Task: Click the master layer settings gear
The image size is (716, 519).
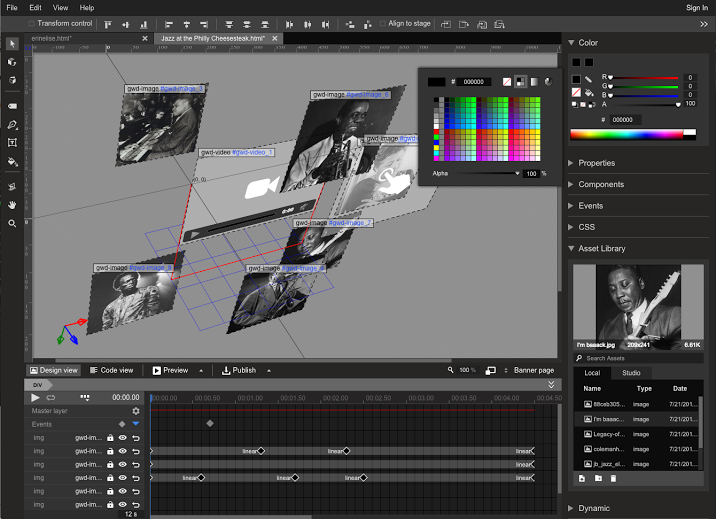Action: click(x=136, y=411)
